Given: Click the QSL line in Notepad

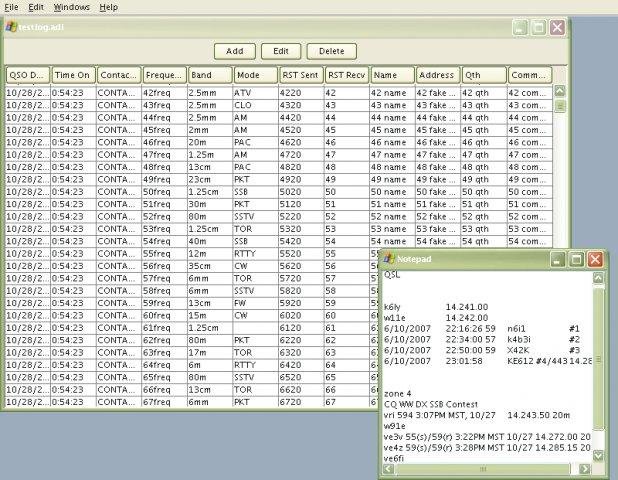Looking at the screenshot, I should [392, 275].
